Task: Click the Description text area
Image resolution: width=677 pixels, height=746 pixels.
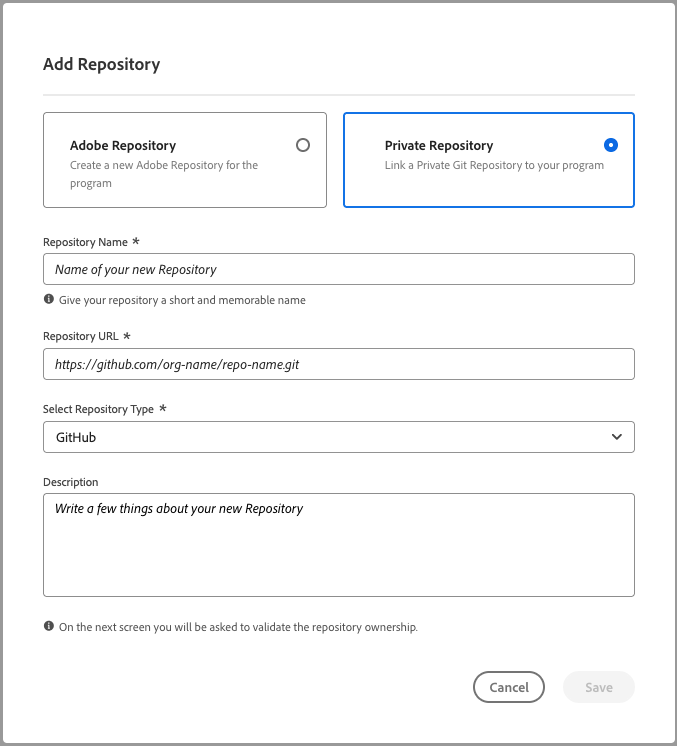Action: pyautogui.click(x=338, y=544)
